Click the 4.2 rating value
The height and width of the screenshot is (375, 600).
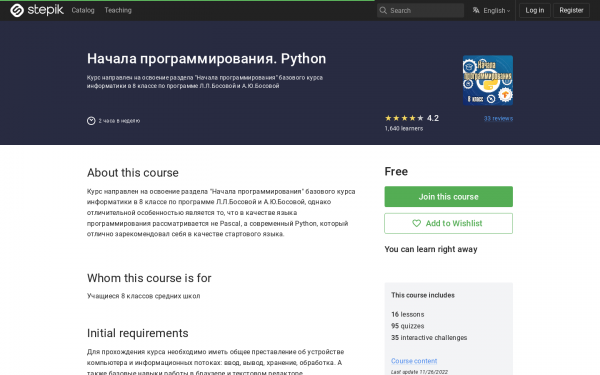coord(433,118)
